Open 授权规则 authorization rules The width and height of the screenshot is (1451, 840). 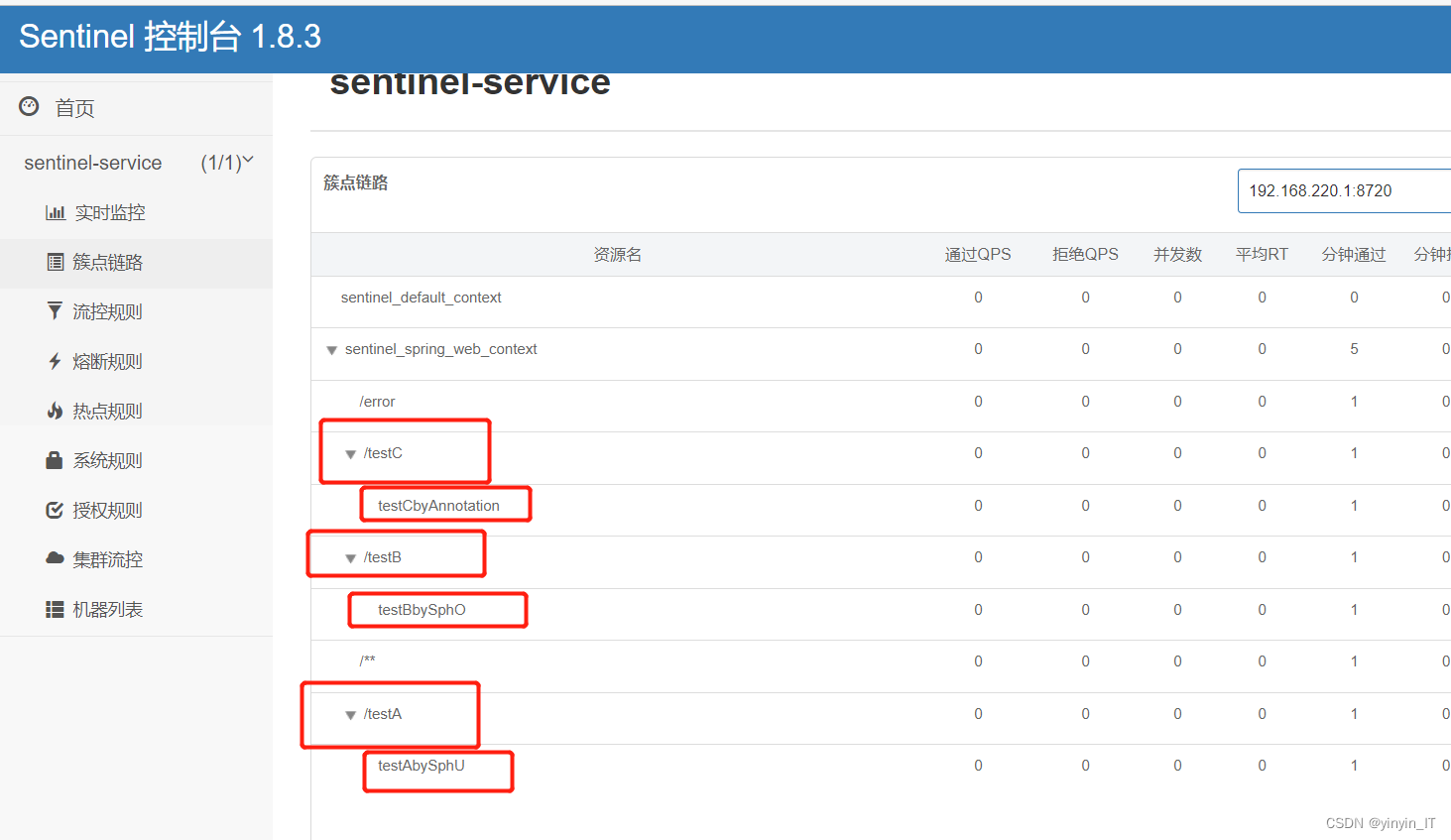(108, 510)
